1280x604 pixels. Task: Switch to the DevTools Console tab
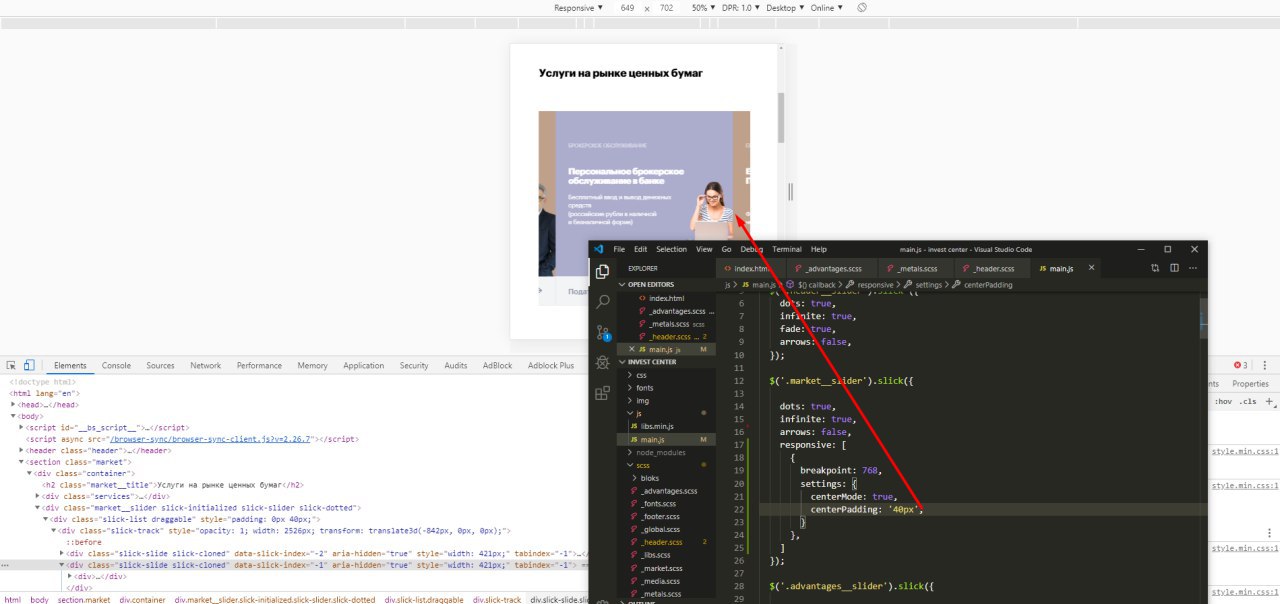[116, 366]
